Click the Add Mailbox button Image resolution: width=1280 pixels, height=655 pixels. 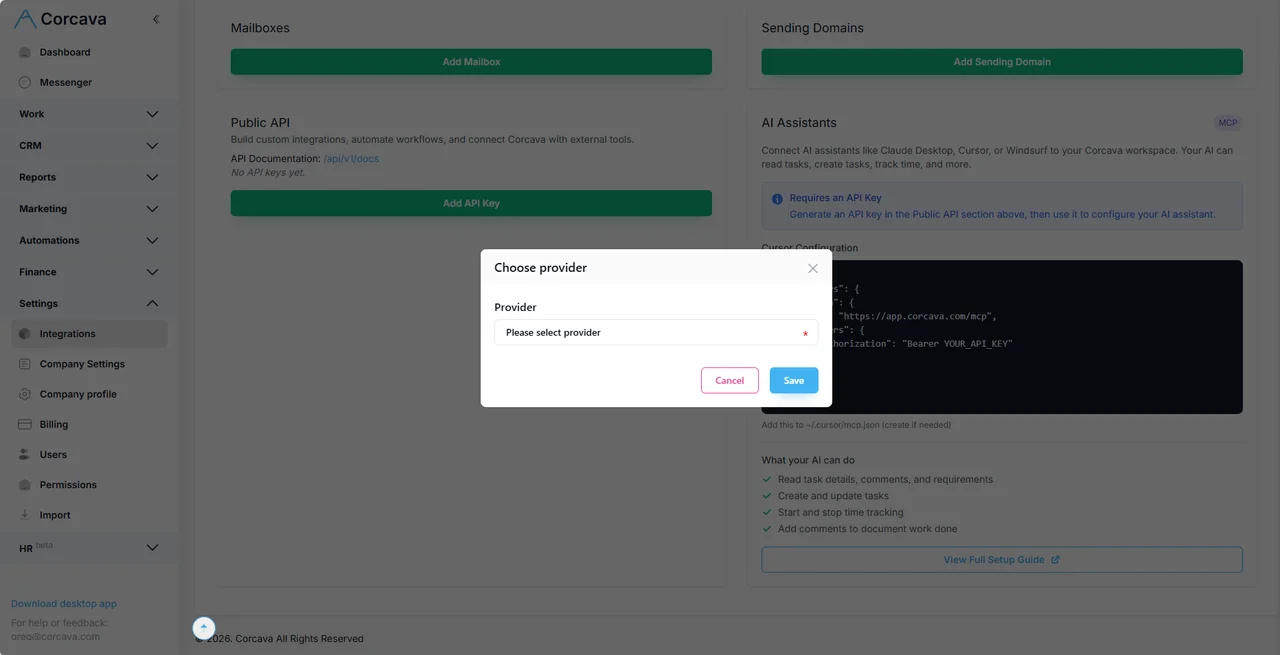(471, 62)
